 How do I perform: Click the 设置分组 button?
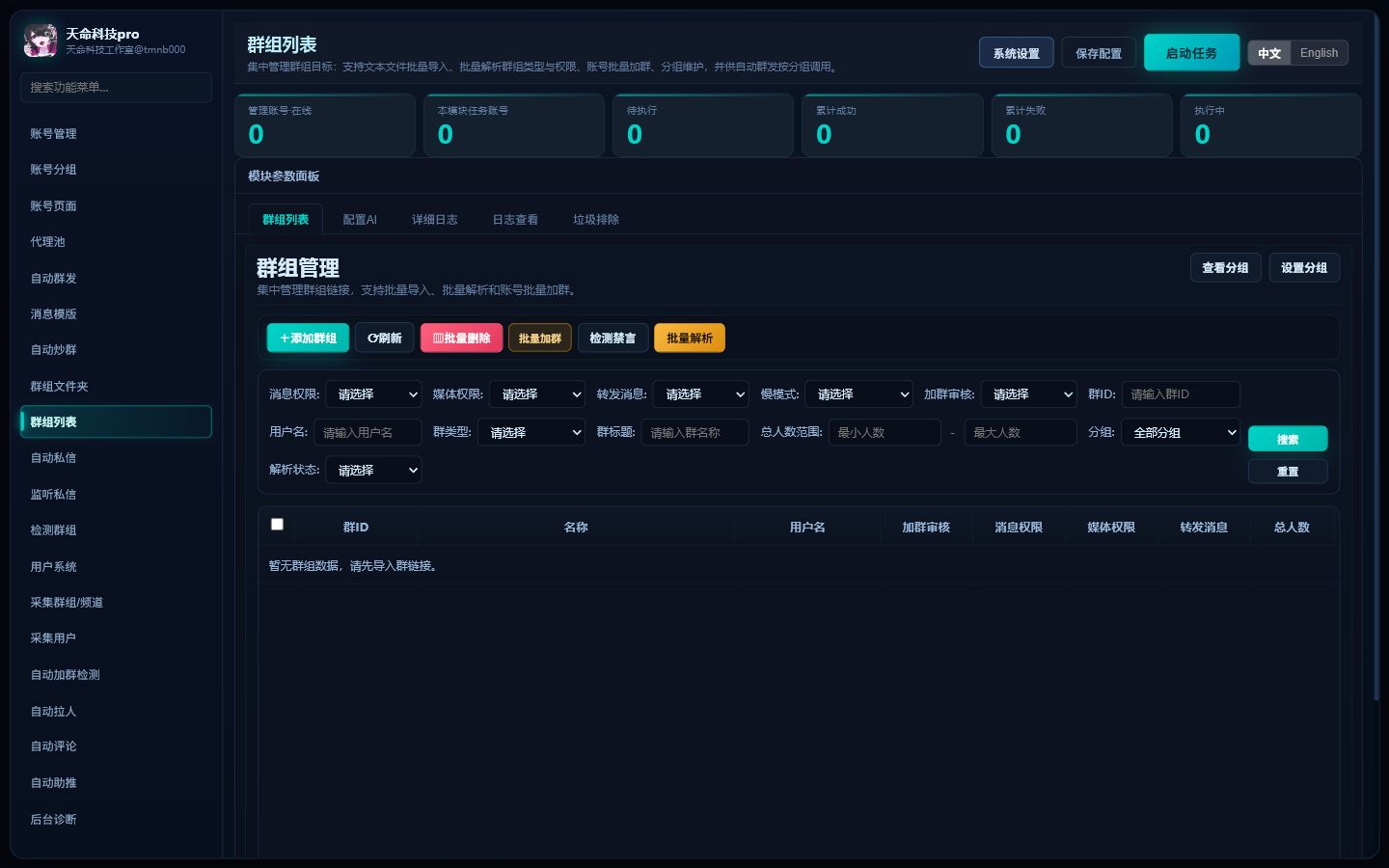pos(1304,268)
